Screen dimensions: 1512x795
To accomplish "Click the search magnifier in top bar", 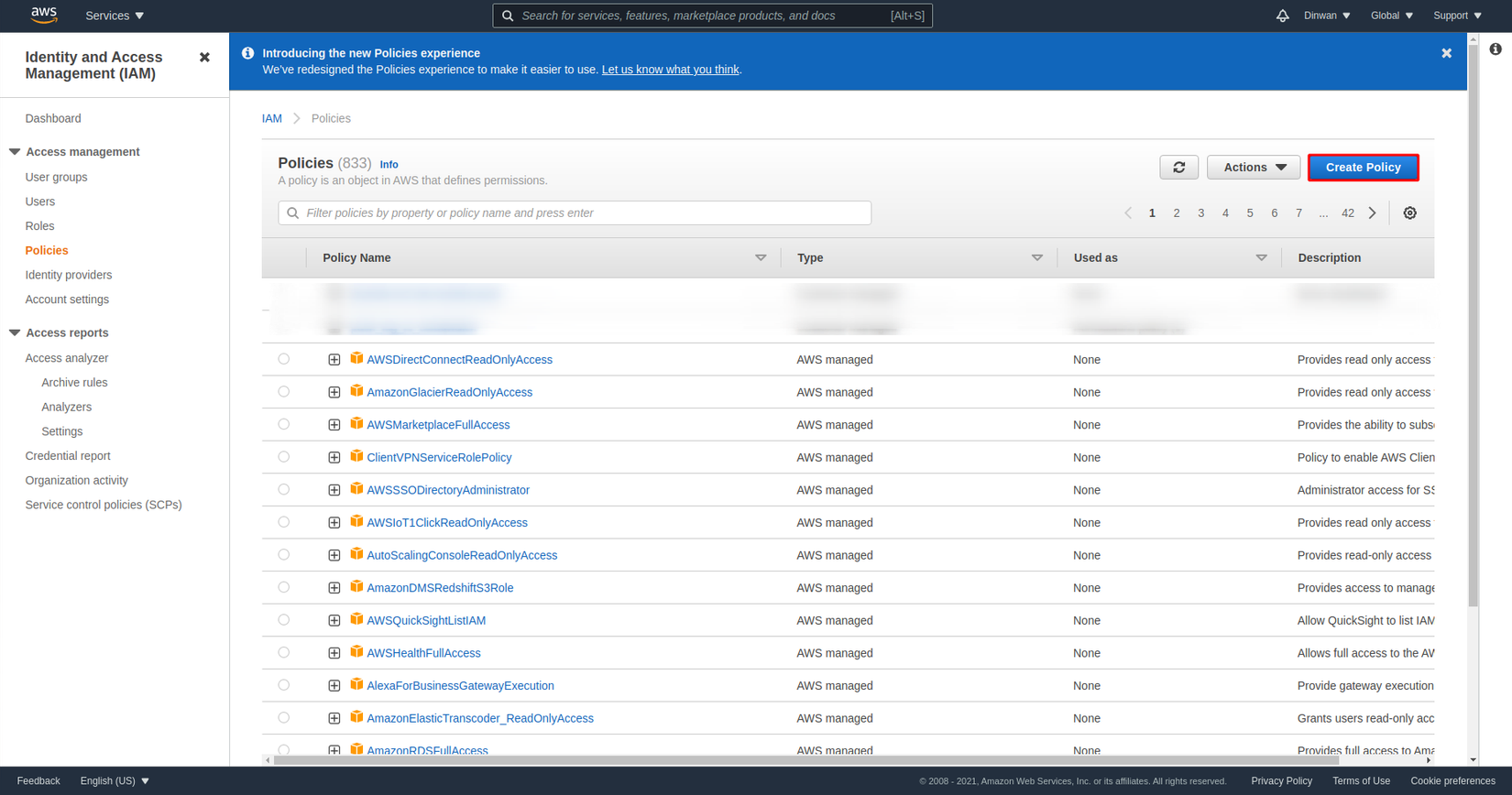I will pos(508,16).
